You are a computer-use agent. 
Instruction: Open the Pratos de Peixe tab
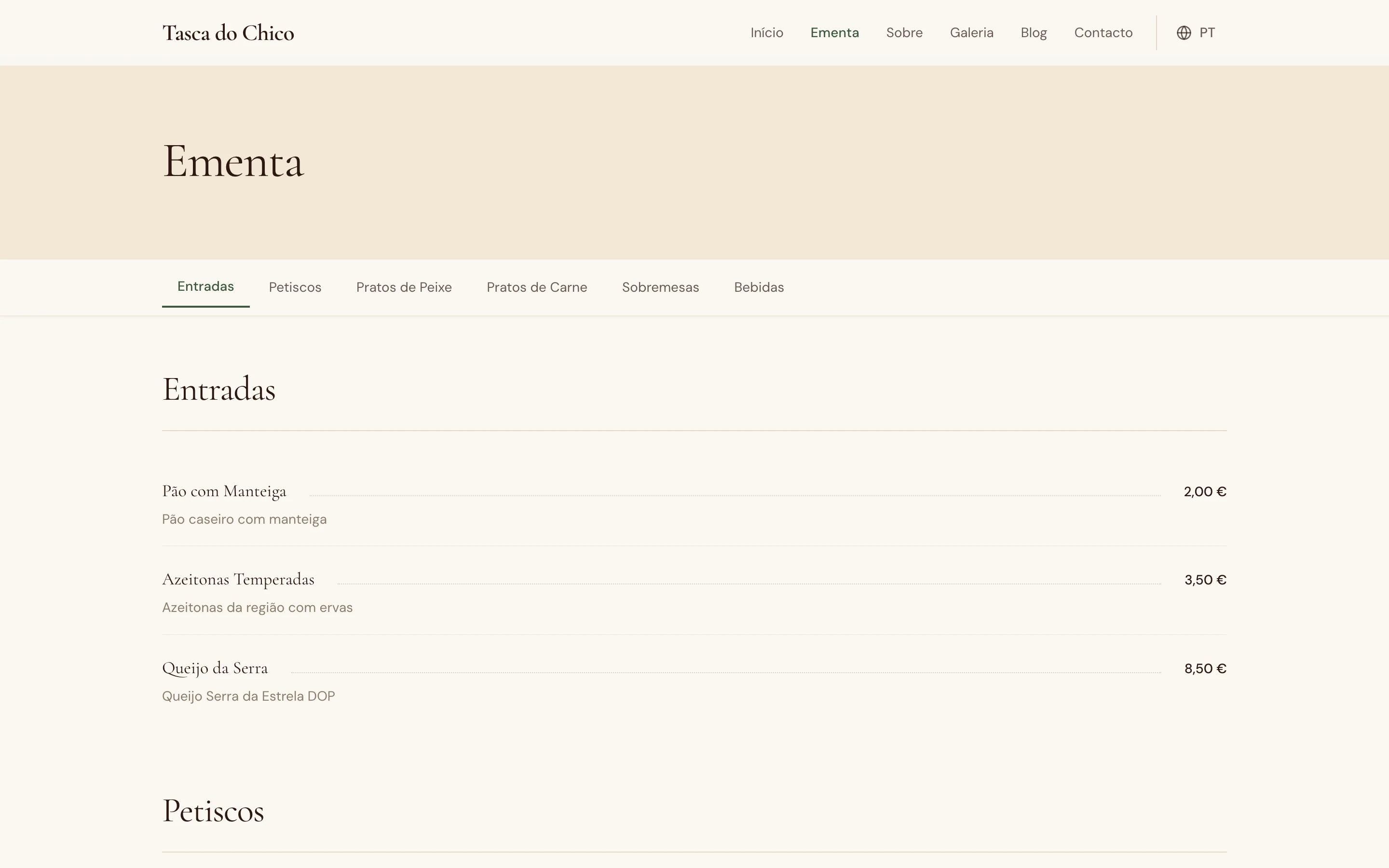(404, 287)
